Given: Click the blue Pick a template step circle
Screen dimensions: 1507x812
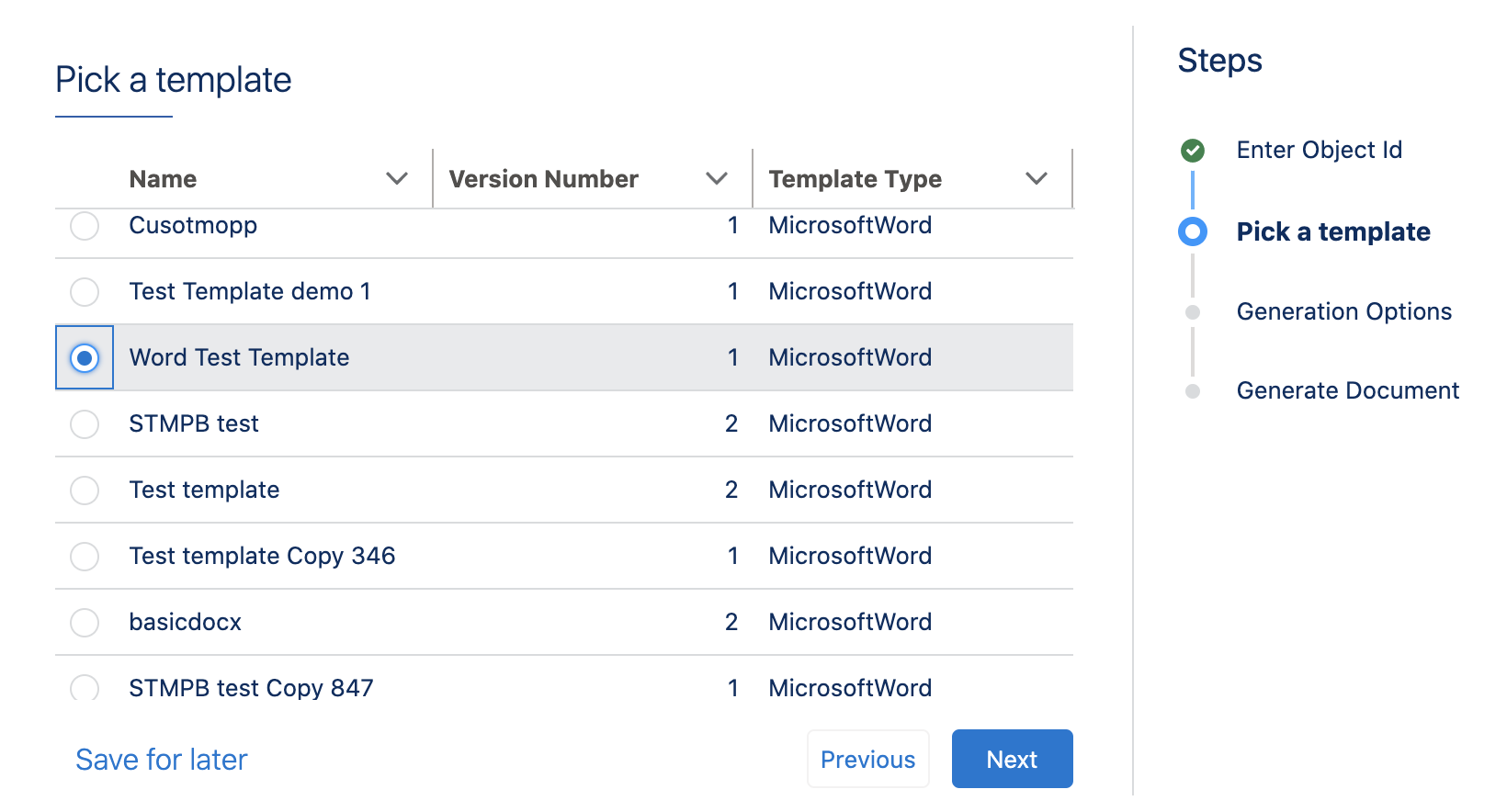Looking at the screenshot, I should 1193,231.
